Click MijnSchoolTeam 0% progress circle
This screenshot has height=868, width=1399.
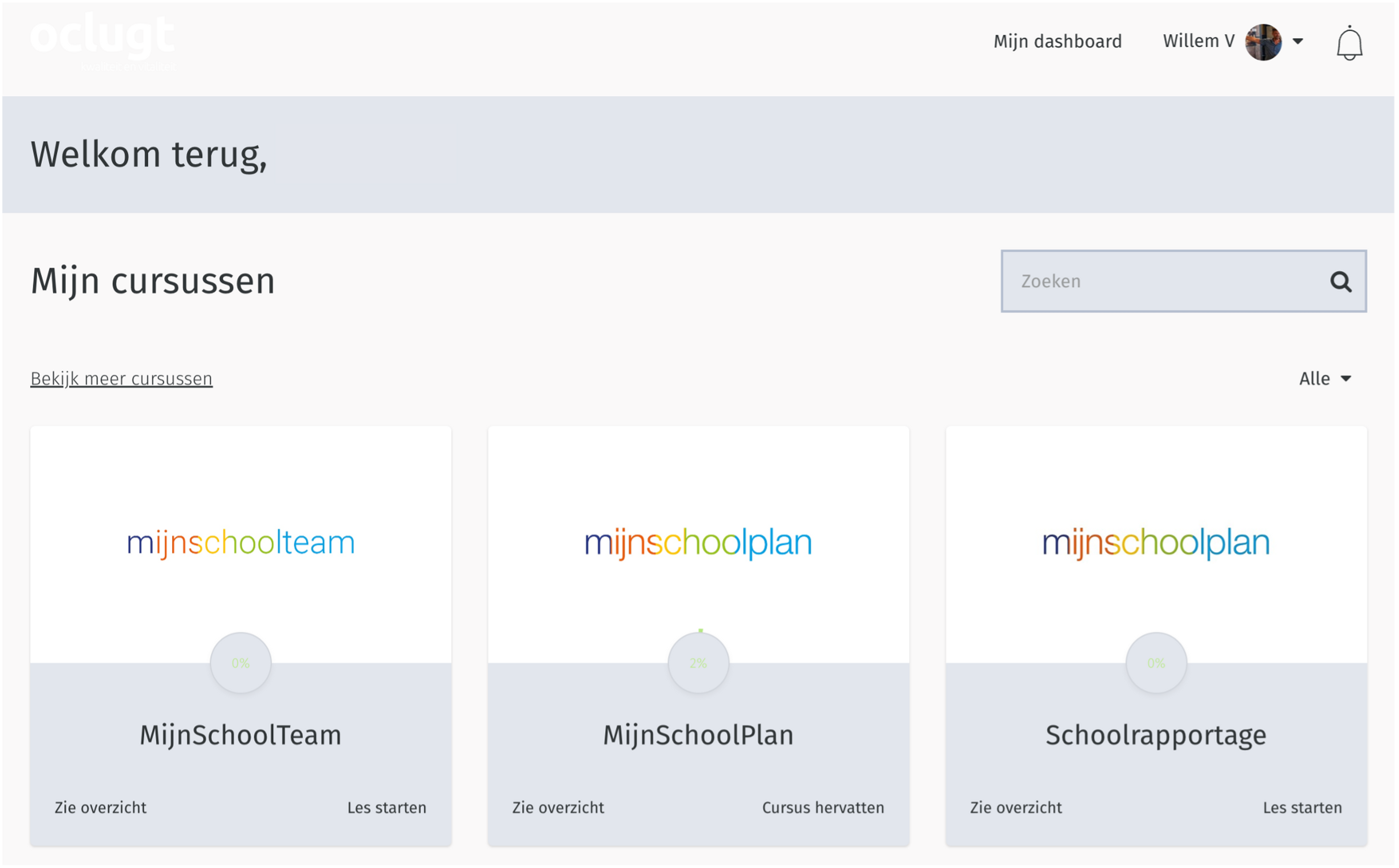click(x=240, y=663)
